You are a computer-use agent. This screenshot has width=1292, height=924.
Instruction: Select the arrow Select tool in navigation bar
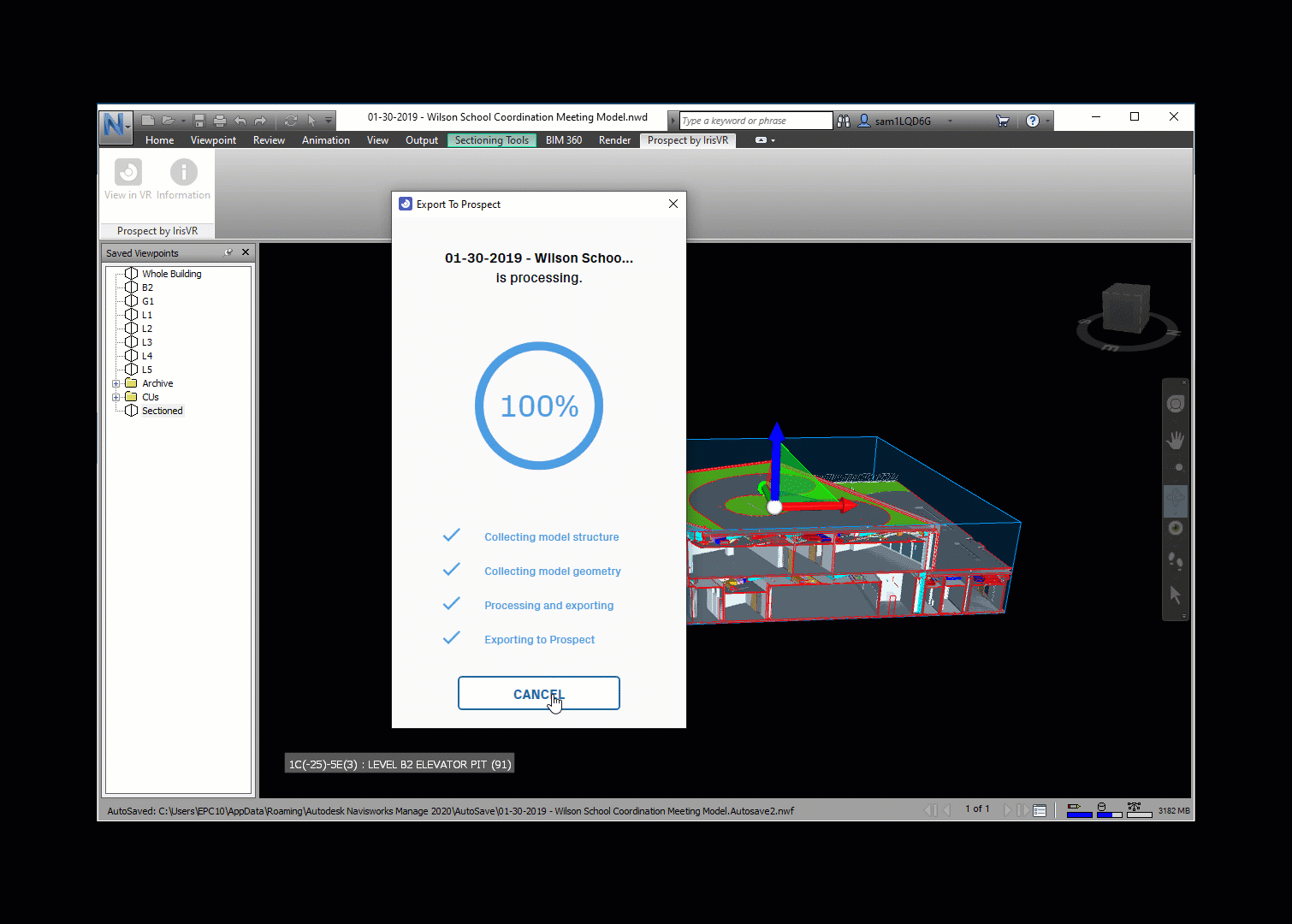[x=1176, y=595]
